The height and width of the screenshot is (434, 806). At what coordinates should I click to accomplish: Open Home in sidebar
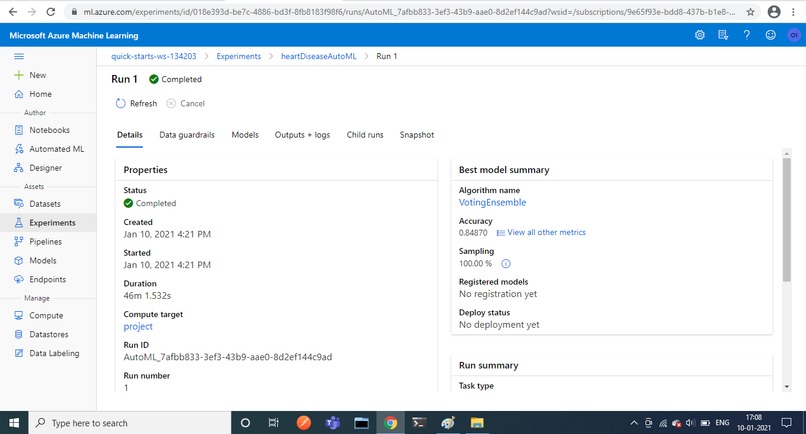(40, 94)
